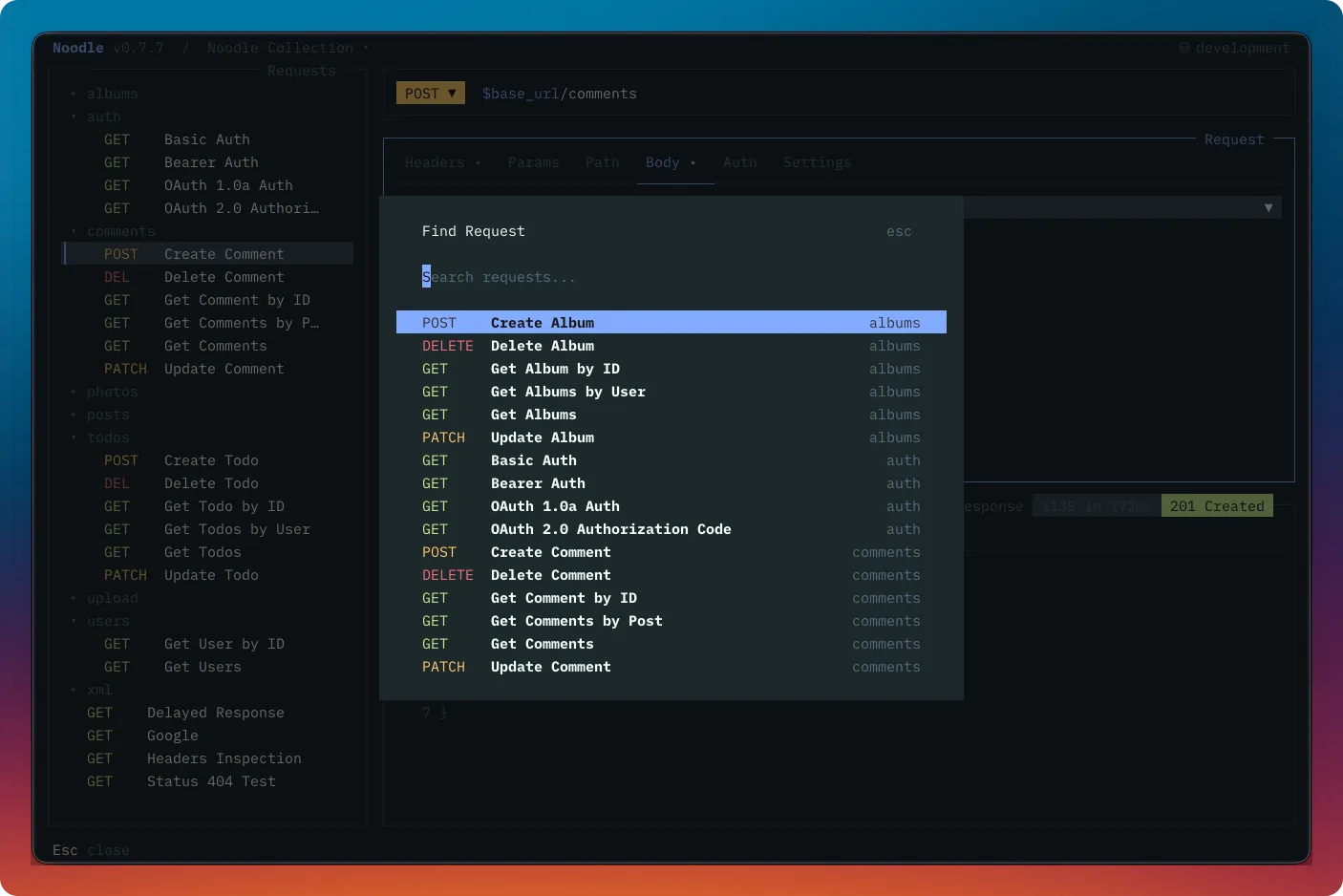Select Update Album in the results list
Screen dimensions: 1343x896
pos(671,437)
